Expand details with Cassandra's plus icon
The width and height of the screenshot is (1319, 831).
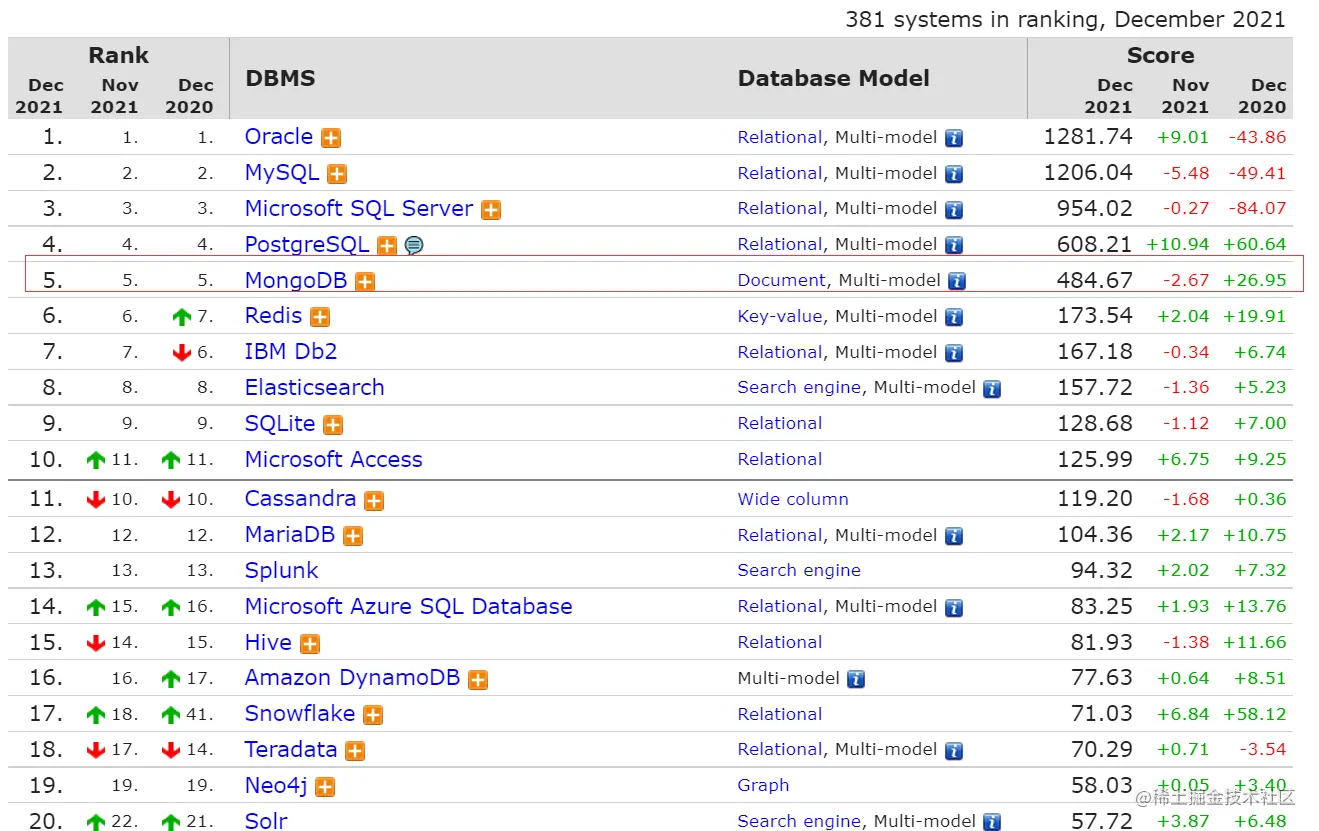tap(374, 500)
